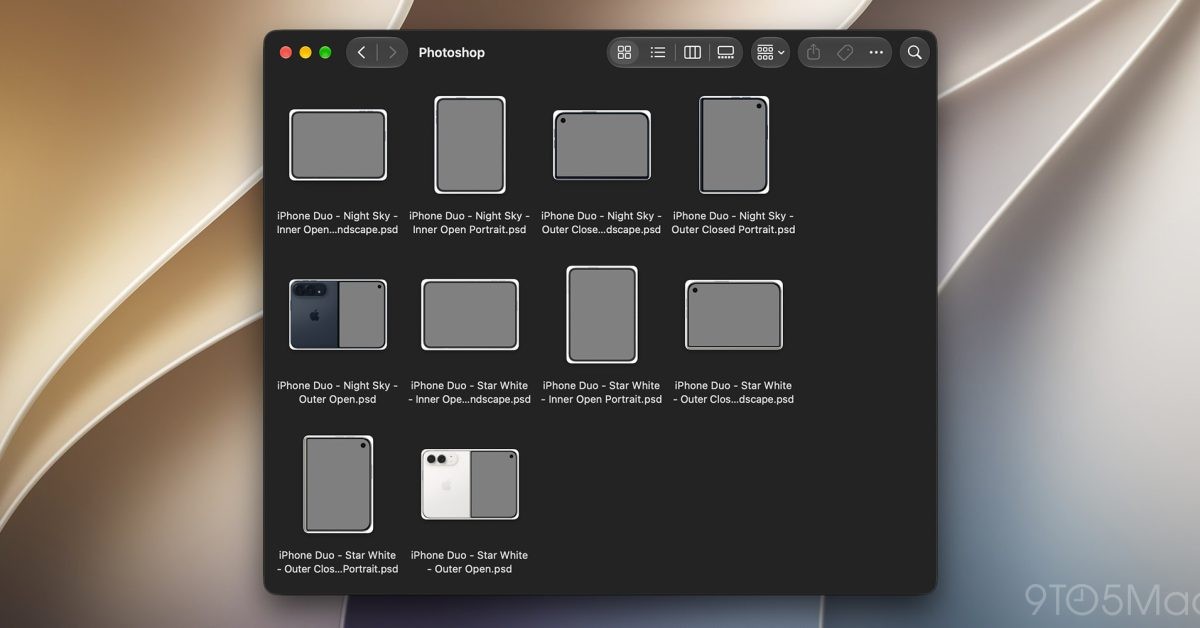
Task: Open the Group by dropdown
Action: point(771,52)
